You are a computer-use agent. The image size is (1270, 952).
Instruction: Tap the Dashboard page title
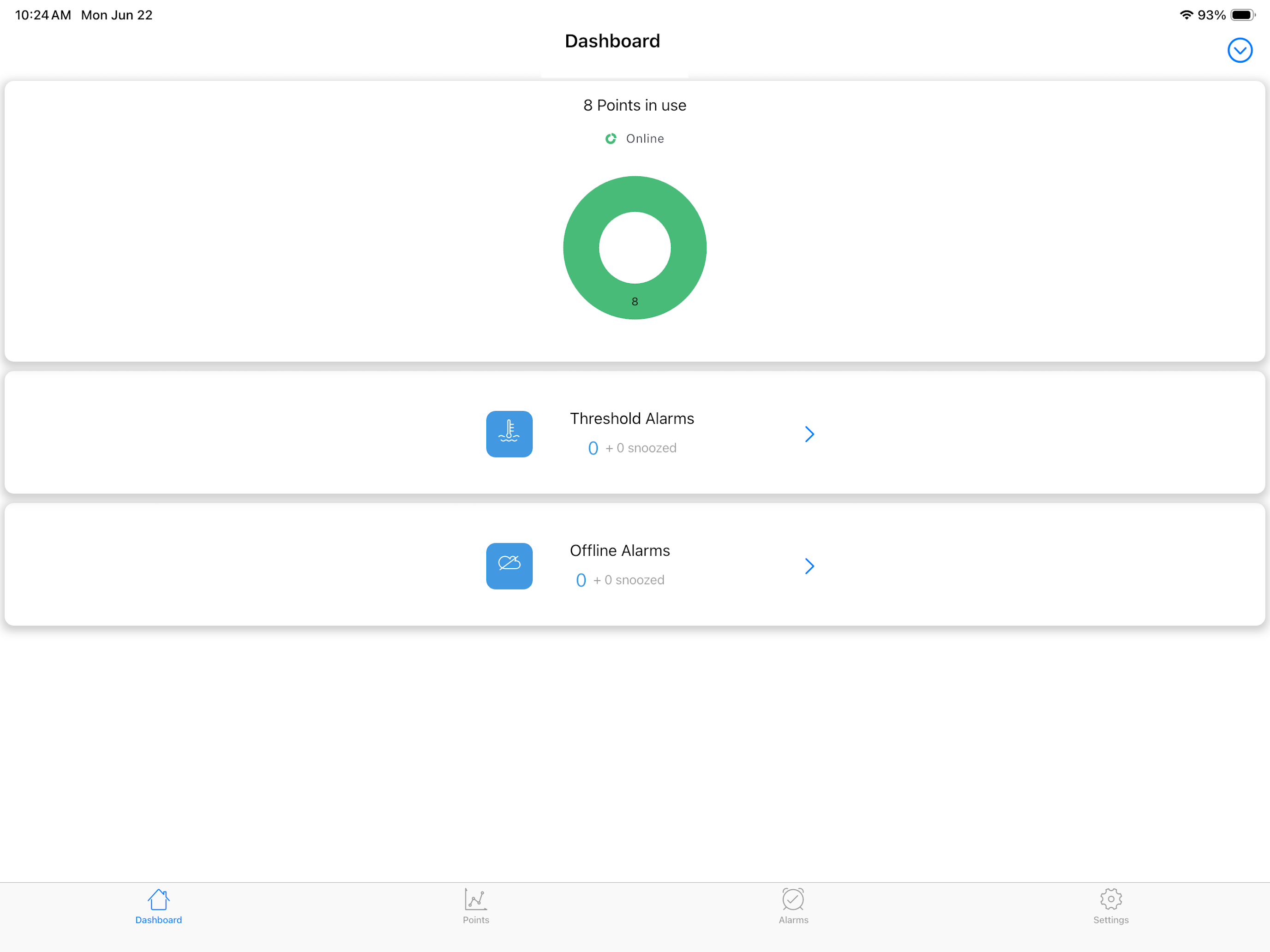(612, 41)
